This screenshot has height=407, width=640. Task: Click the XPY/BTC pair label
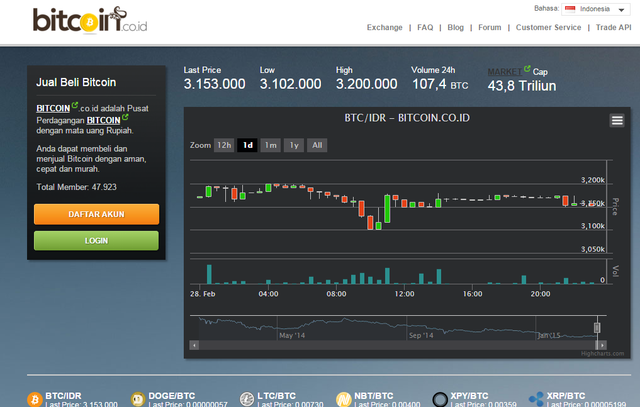469,396
